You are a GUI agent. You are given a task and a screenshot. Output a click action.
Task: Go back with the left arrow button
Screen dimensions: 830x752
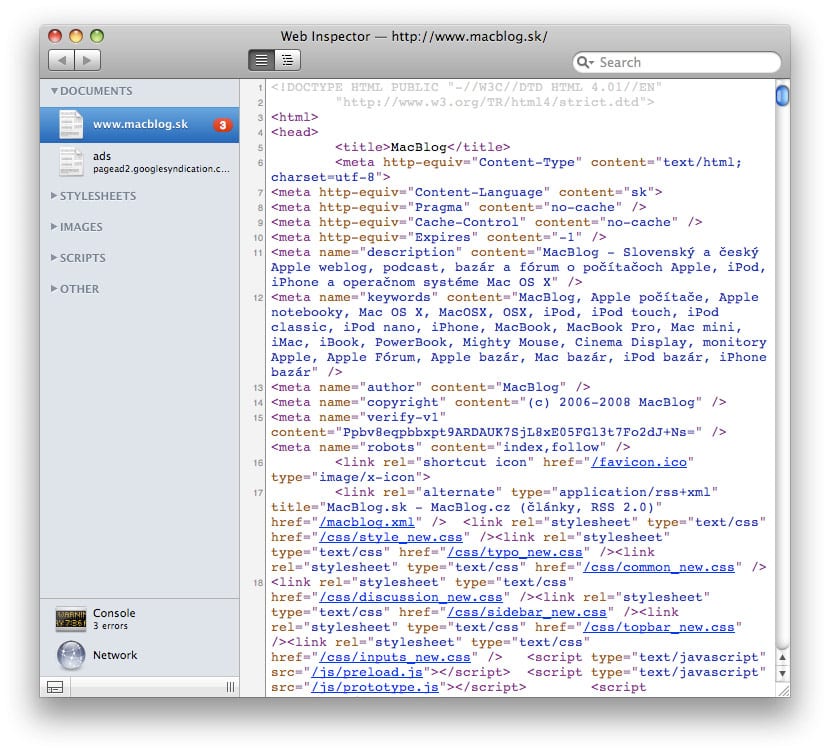[x=61, y=60]
